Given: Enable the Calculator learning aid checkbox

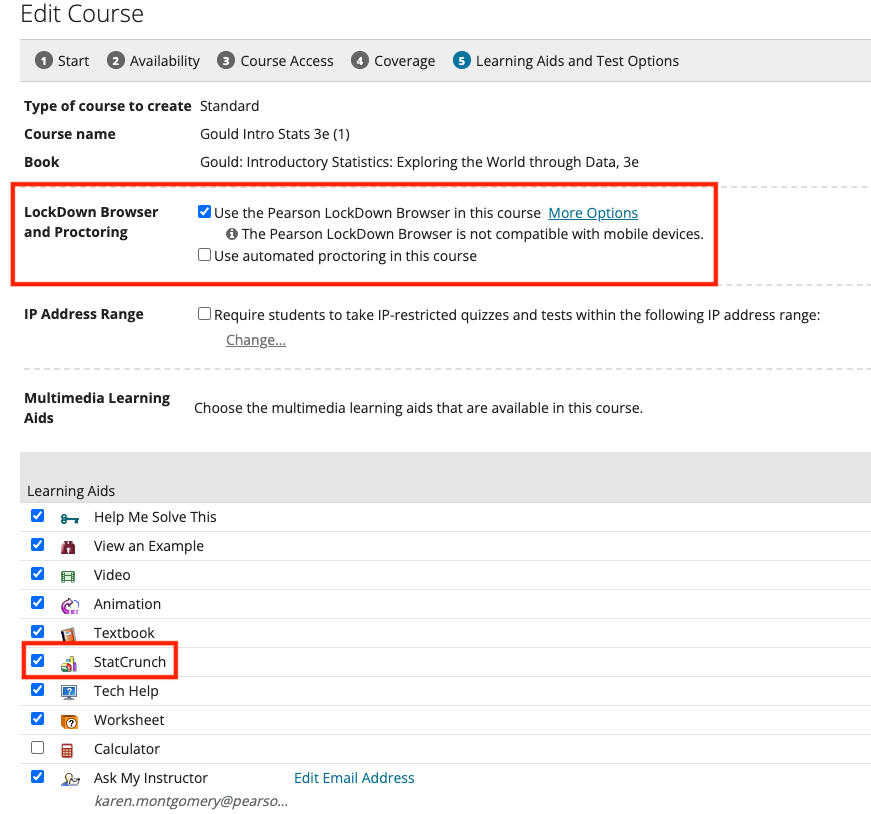Looking at the screenshot, I should click(38, 748).
